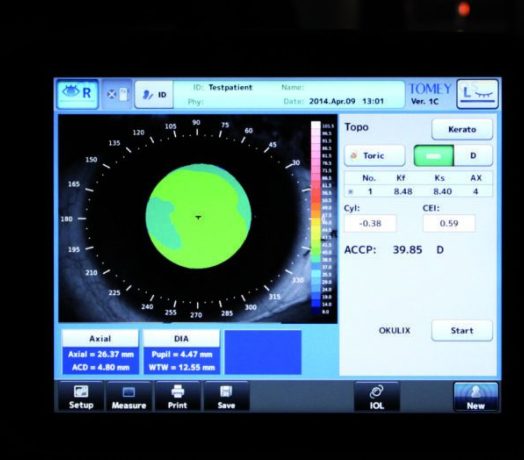Image resolution: width=524 pixels, height=460 pixels.
Task: Select the right eye R button
Action: point(78,94)
